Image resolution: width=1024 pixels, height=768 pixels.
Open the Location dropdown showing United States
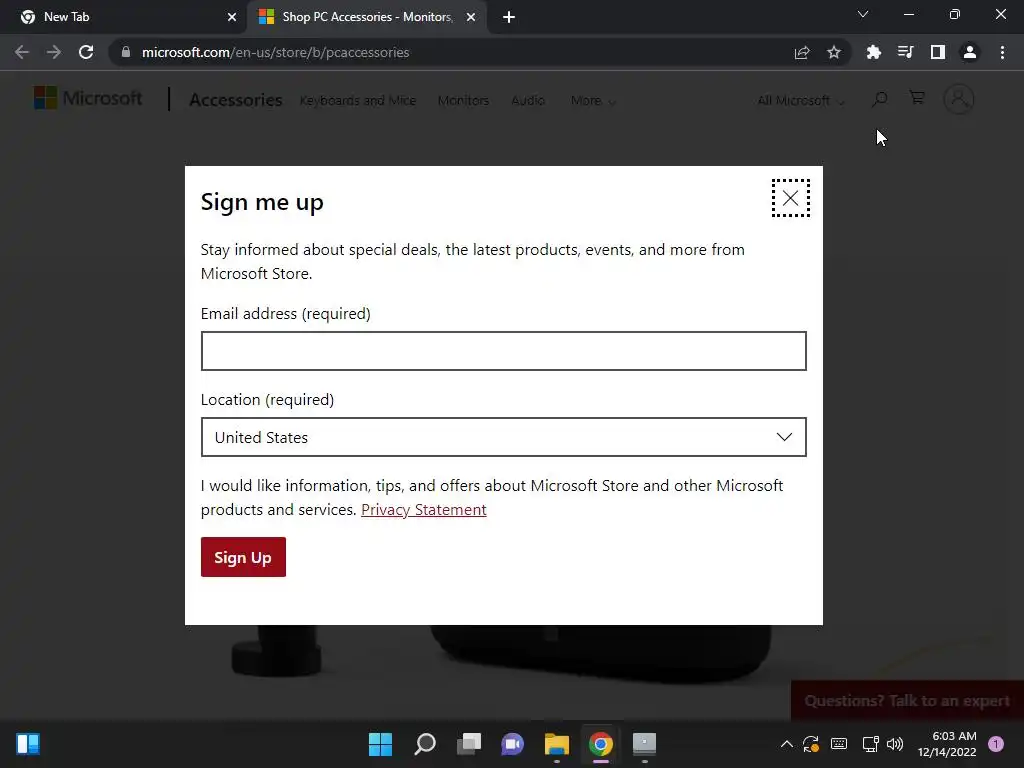point(504,437)
